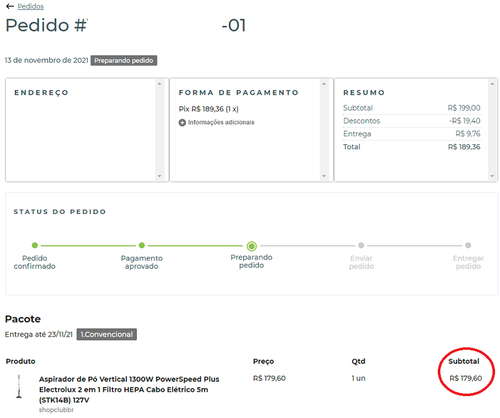Click the shopclubbr seller name

click(x=56, y=410)
